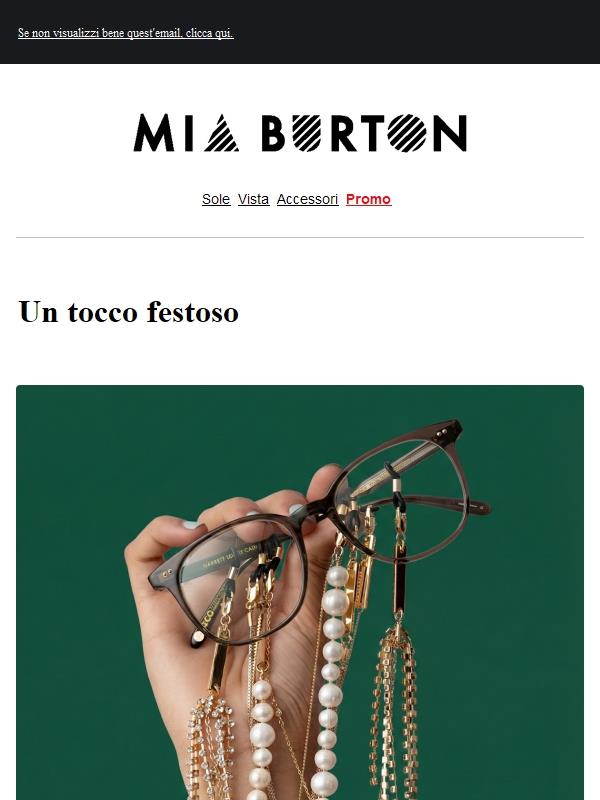Open the red Promo link
This screenshot has width=600, height=800.
tap(368, 199)
